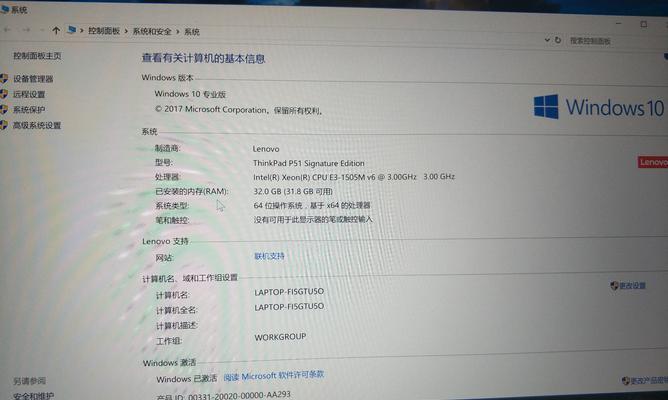Click the Back arrow navigation button
This screenshot has height=400, width=668.
[7, 29]
